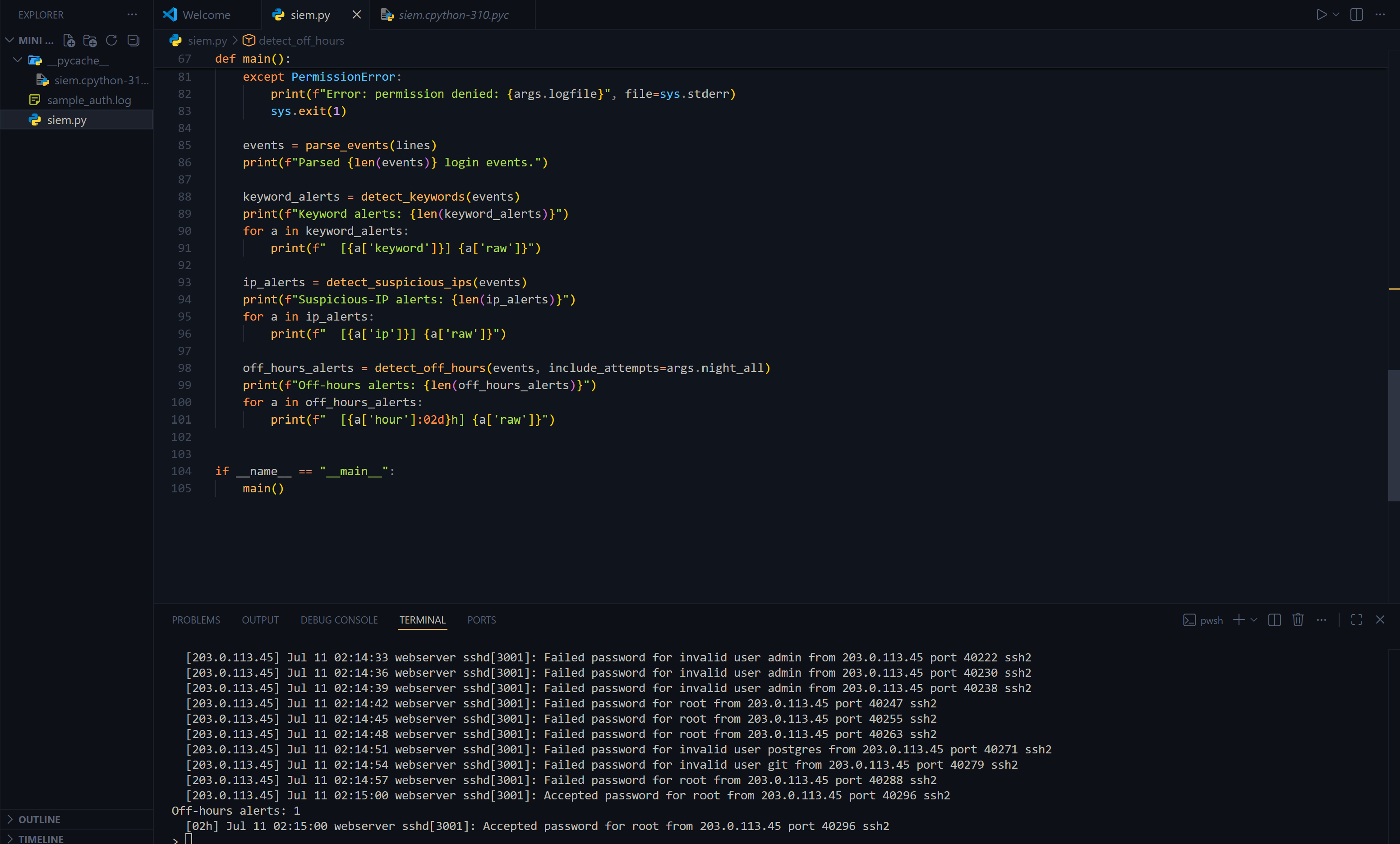
Task: Open the run options dropdown arrow
Action: tap(1336, 15)
